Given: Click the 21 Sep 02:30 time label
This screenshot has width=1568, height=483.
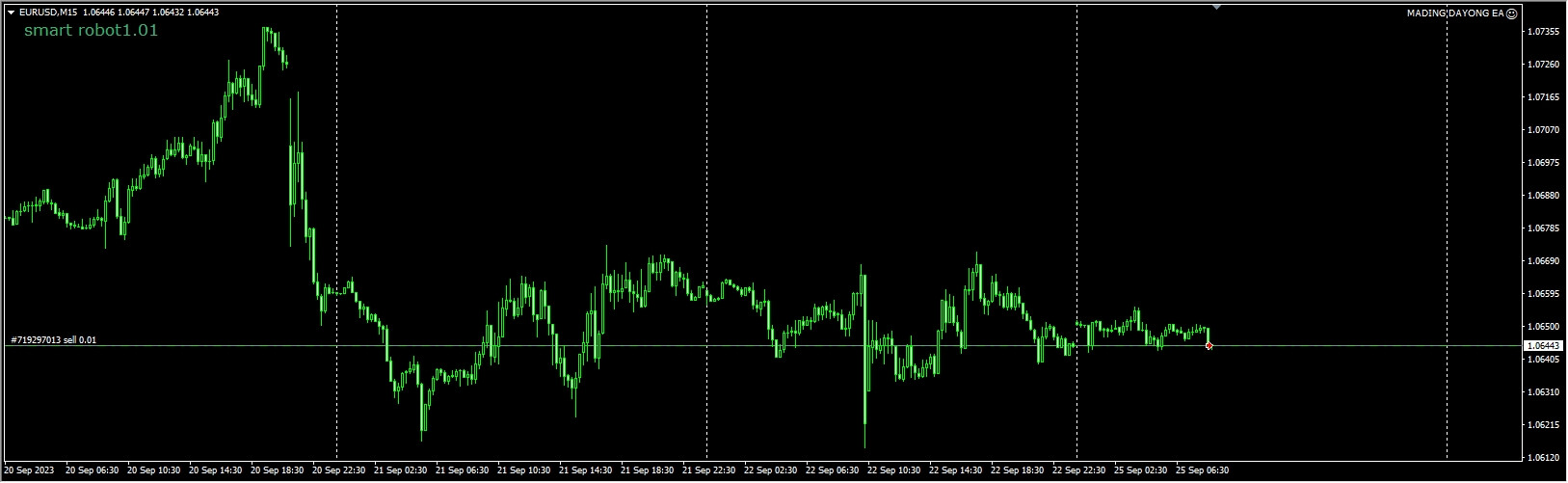Looking at the screenshot, I should [401, 470].
